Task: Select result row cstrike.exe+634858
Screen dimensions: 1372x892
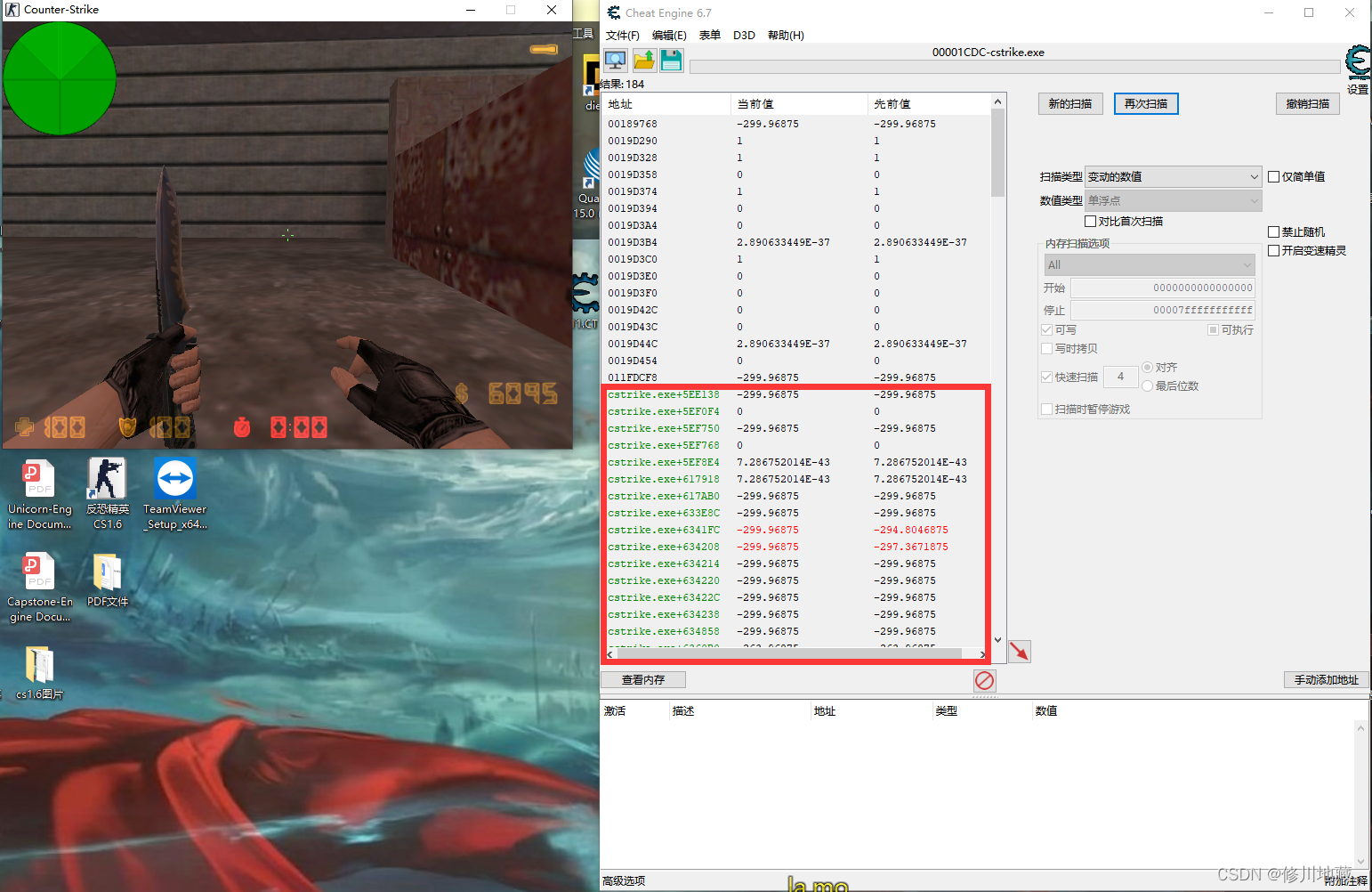Action: pyautogui.click(x=796, y=631)
